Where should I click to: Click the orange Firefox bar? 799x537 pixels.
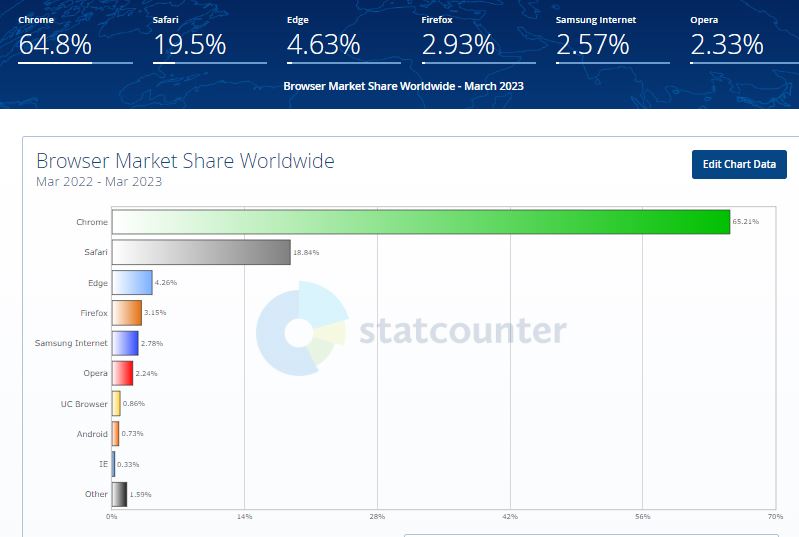click(127, 313)
